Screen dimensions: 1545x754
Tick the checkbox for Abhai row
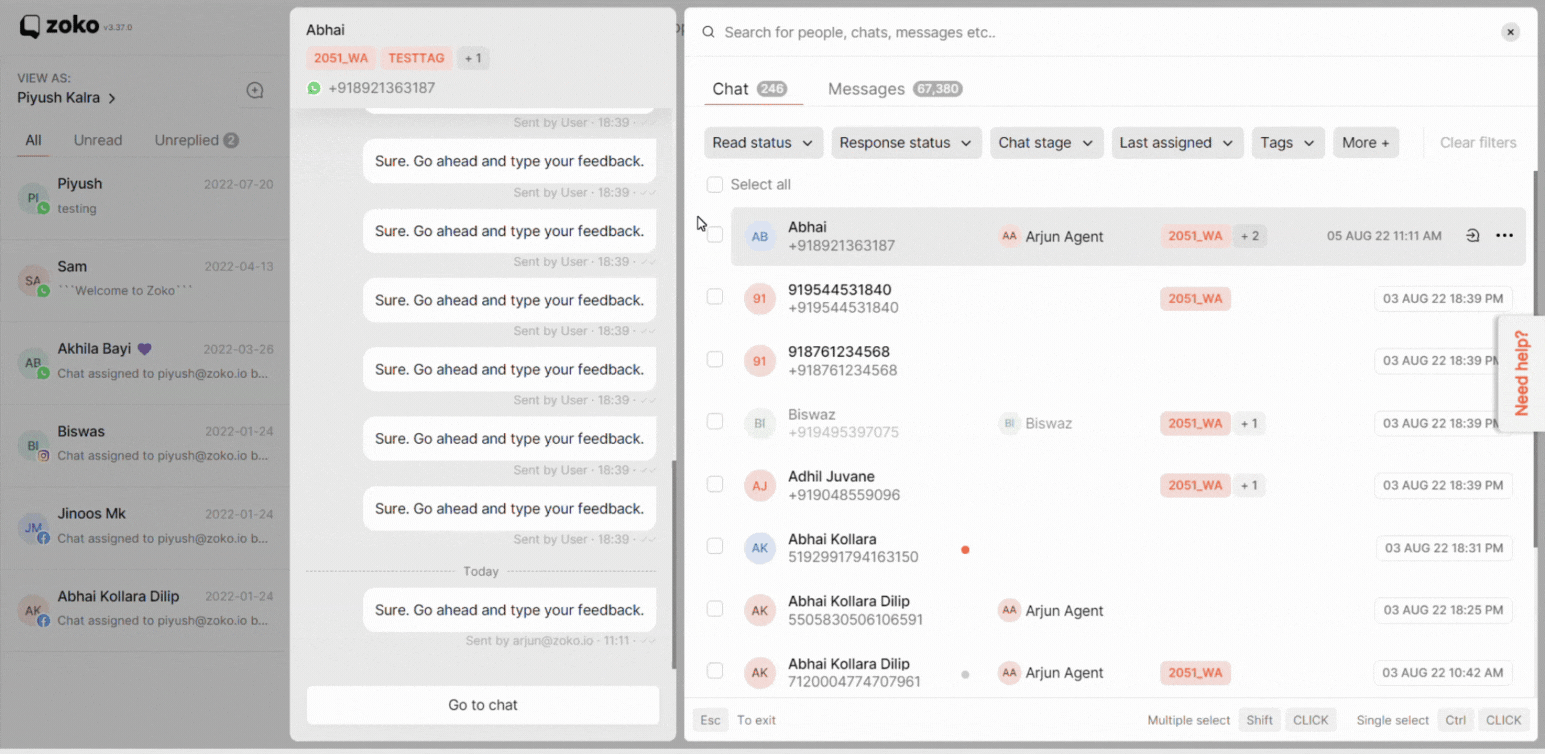pyautogui.click(x=714, y=234)
